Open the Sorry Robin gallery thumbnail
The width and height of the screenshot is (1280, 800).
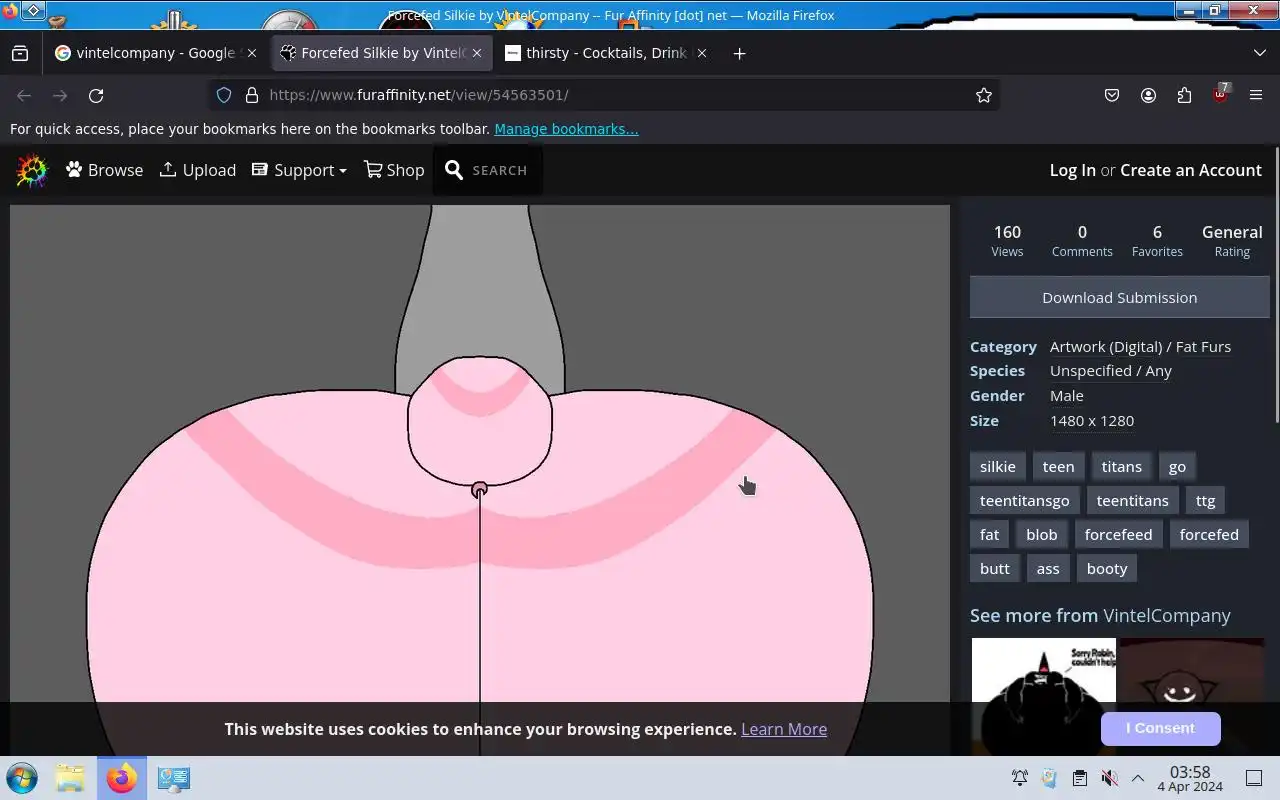click(x=1043, y=696)
